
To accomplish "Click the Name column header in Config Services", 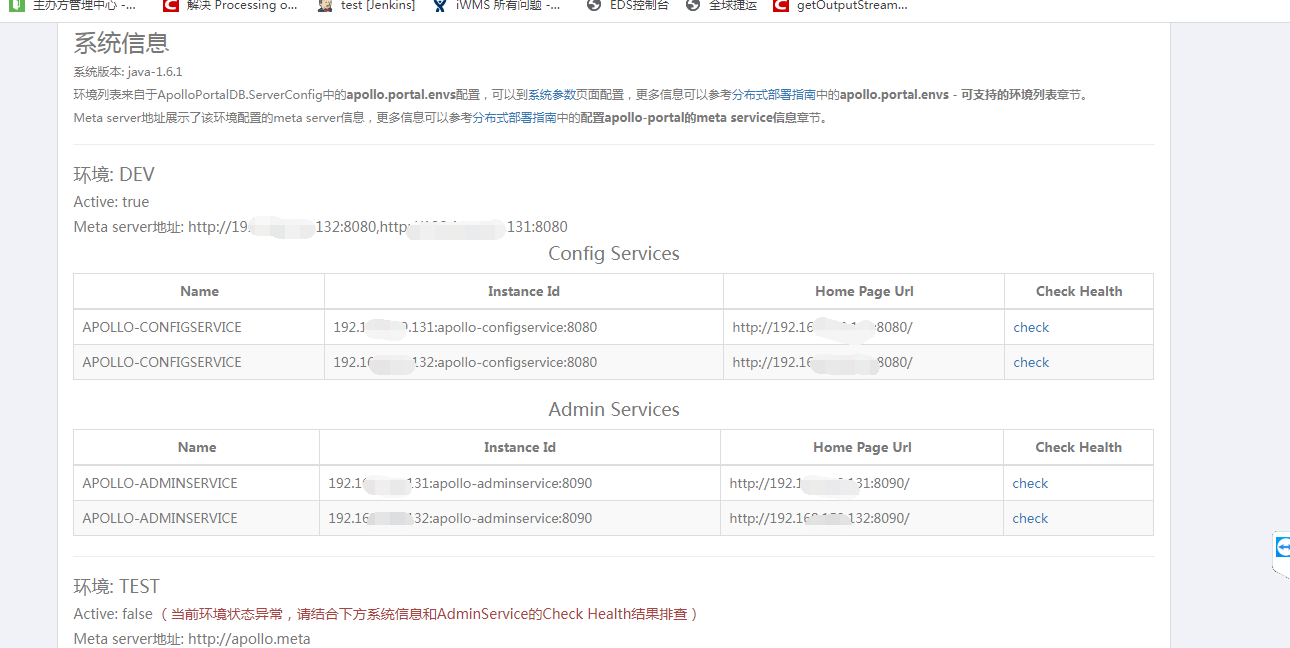I will pyautogui.click(x=199, y=290).
